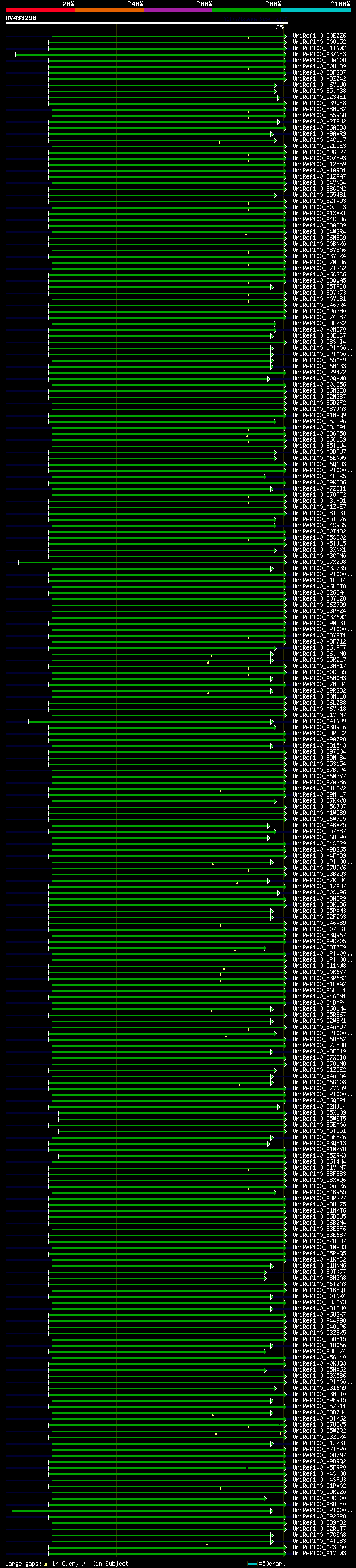Select label UniRef100_Q4BXP4
Image resolution: width=356 pixels, height=1568 pixels.
tap(319, 1002)
